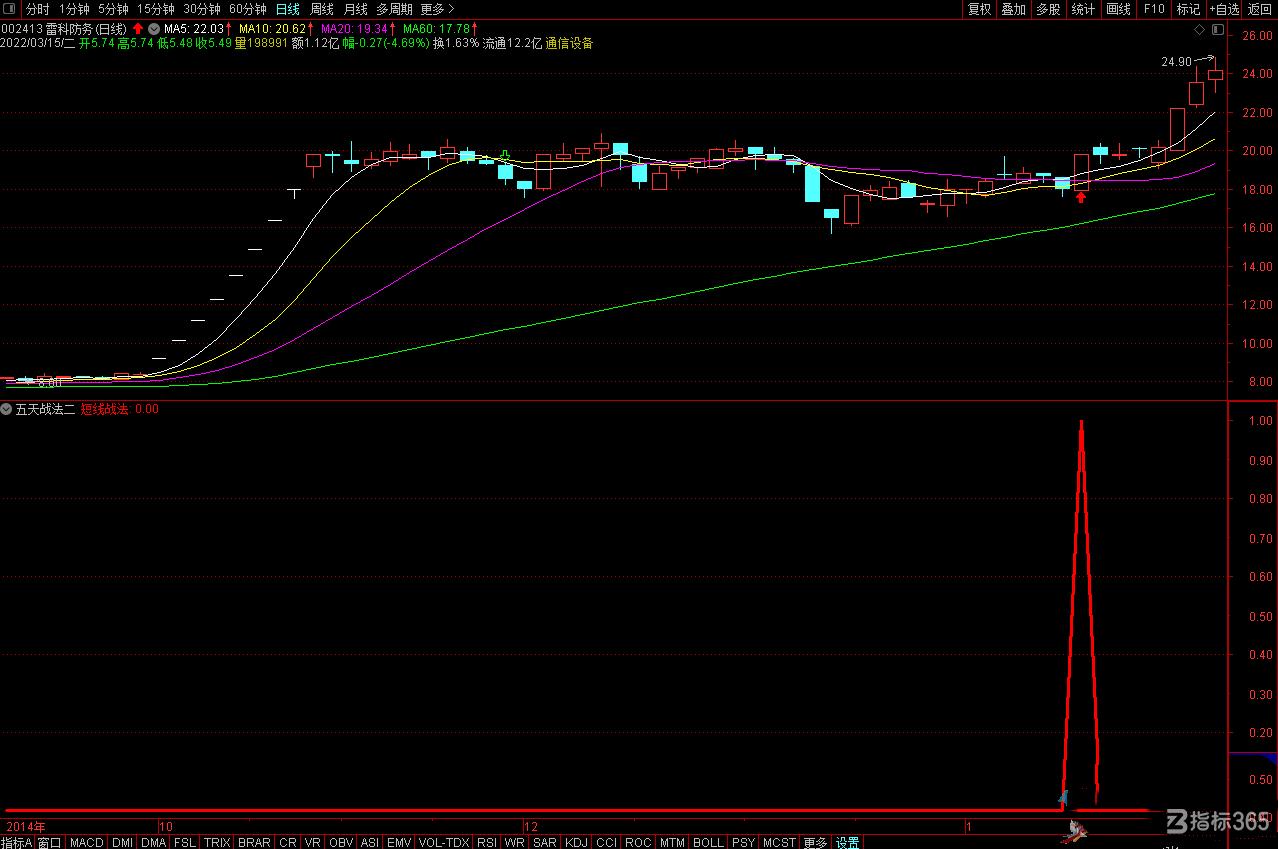Switch sub-chart to WR indicator
Image resolution: width=1278 pixels, height=849 pixels.
click(x=515, y=843)
